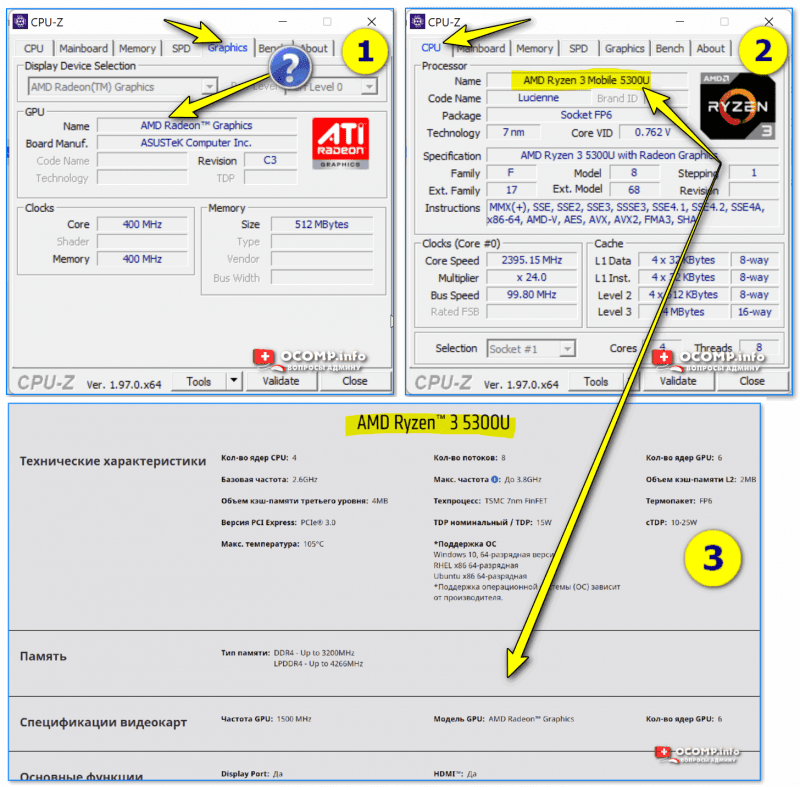Switch to SPD tab in right CPU-Z window
The image size is (800, 787).
click(x=578, y=48)
